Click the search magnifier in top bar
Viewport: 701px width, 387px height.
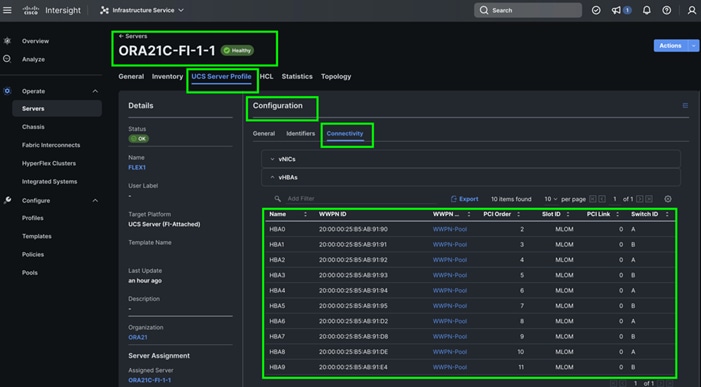pyautogui.click(x=484, y=10)
